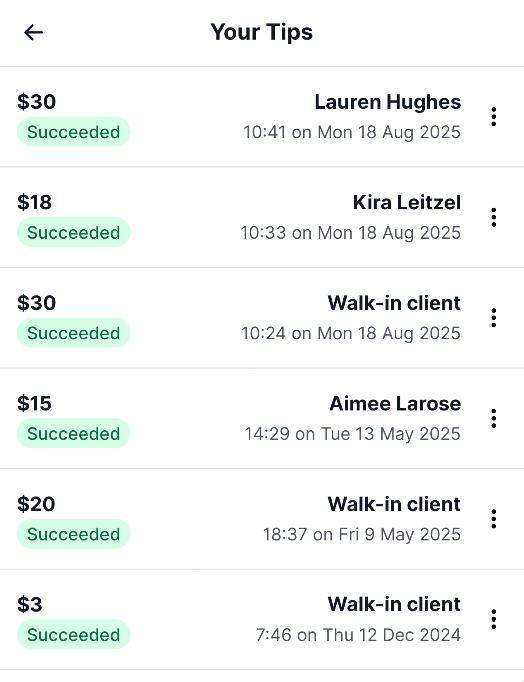Select the Kira Leitzel client name
This screenshot has width=524, height=682.
click(x=407, y=203)
